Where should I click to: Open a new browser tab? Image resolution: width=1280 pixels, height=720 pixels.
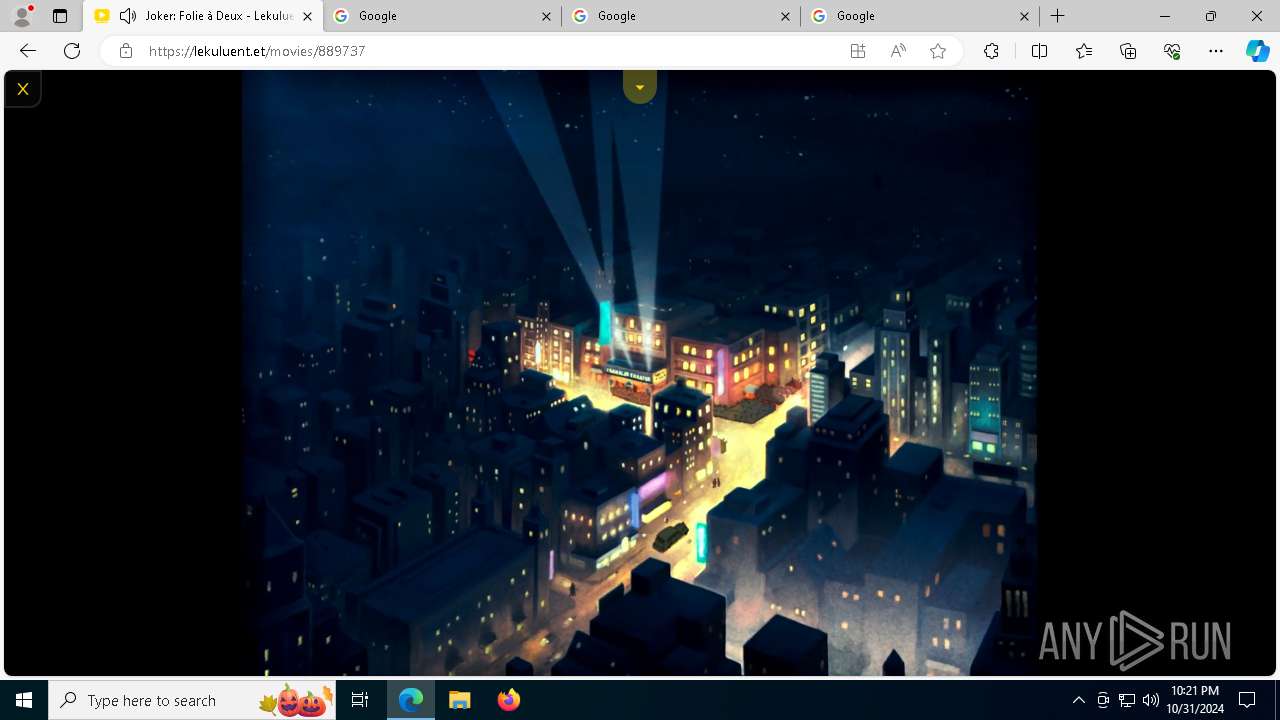point(1057,16)
